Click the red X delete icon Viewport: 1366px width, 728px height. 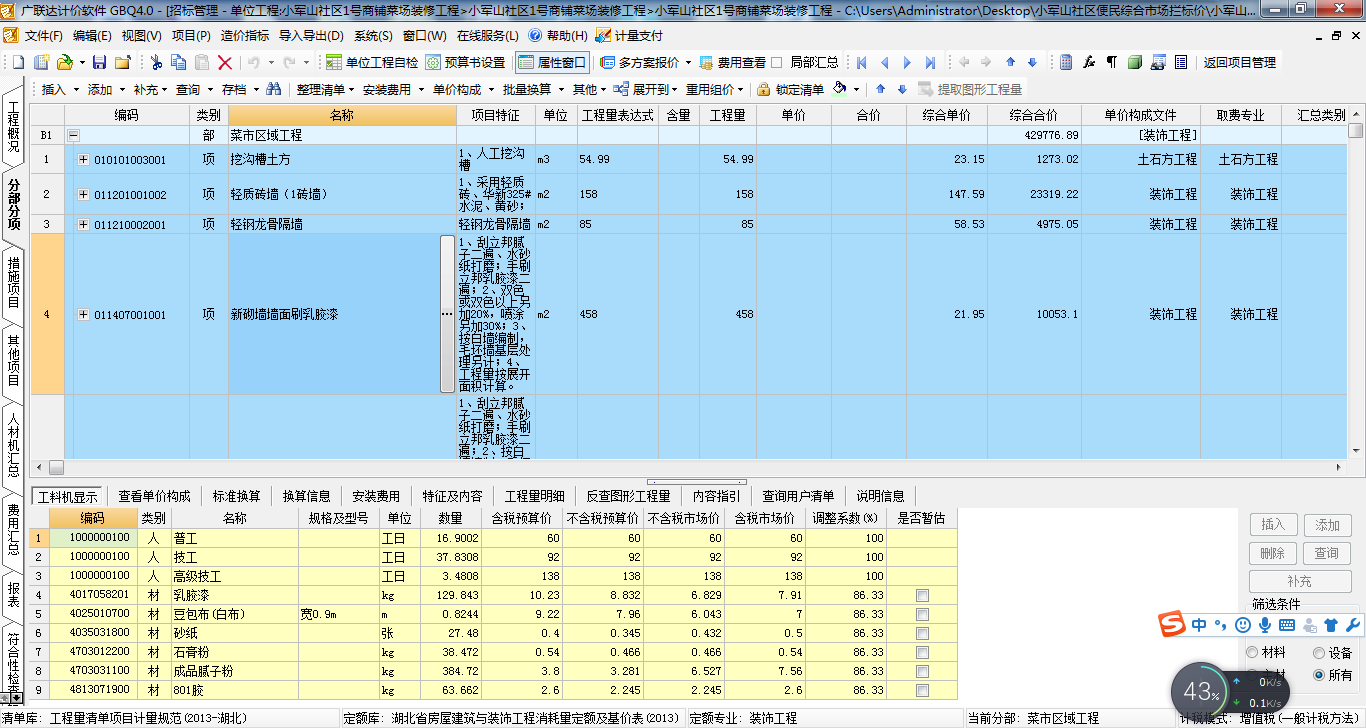[x=225, y=62]
